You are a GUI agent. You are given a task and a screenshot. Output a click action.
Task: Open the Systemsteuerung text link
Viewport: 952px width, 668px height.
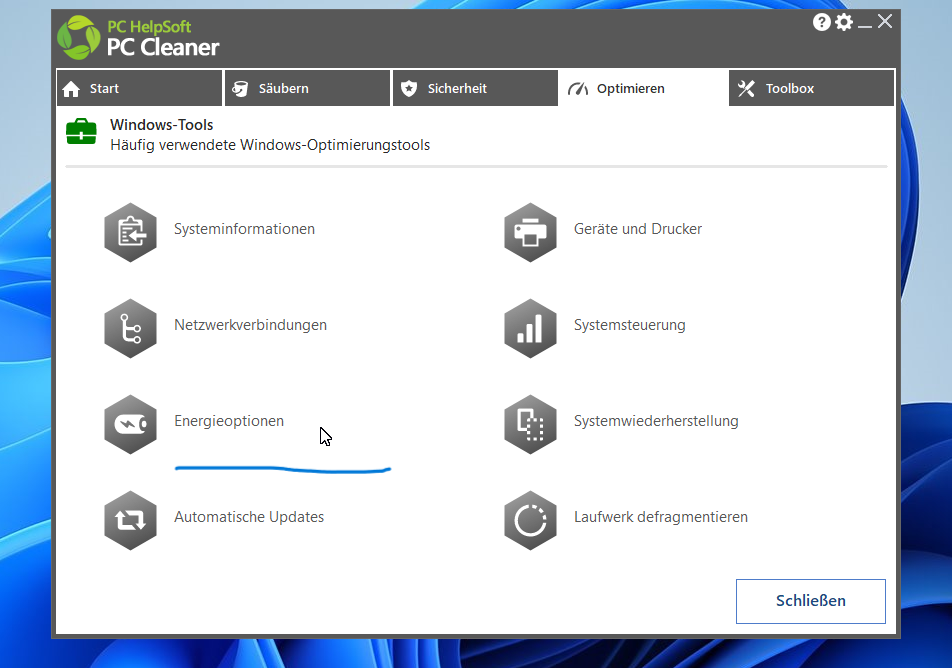[x=630, y=325]
